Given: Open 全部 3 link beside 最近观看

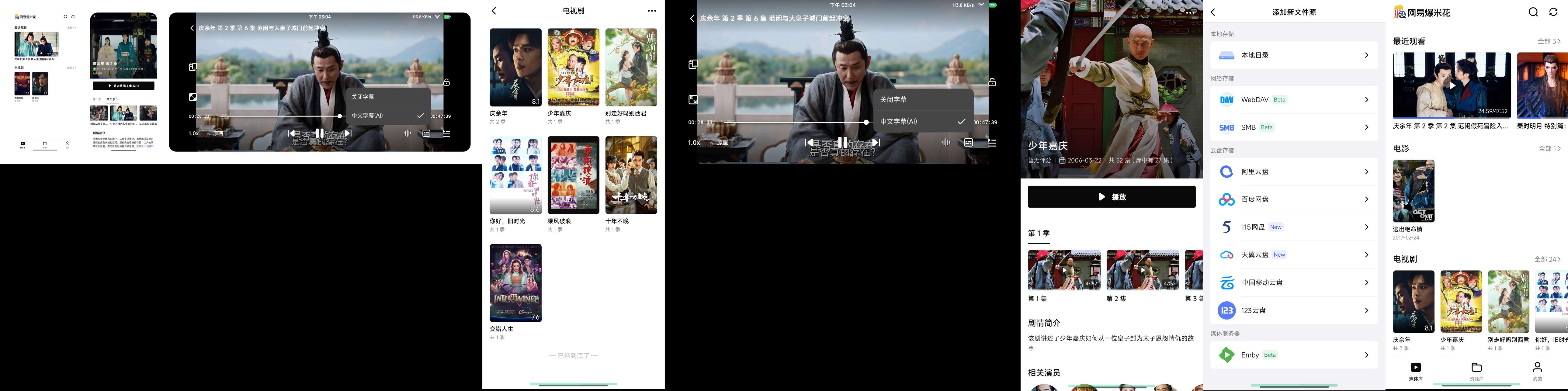Looking at the screenshot, I should 1549,41.
